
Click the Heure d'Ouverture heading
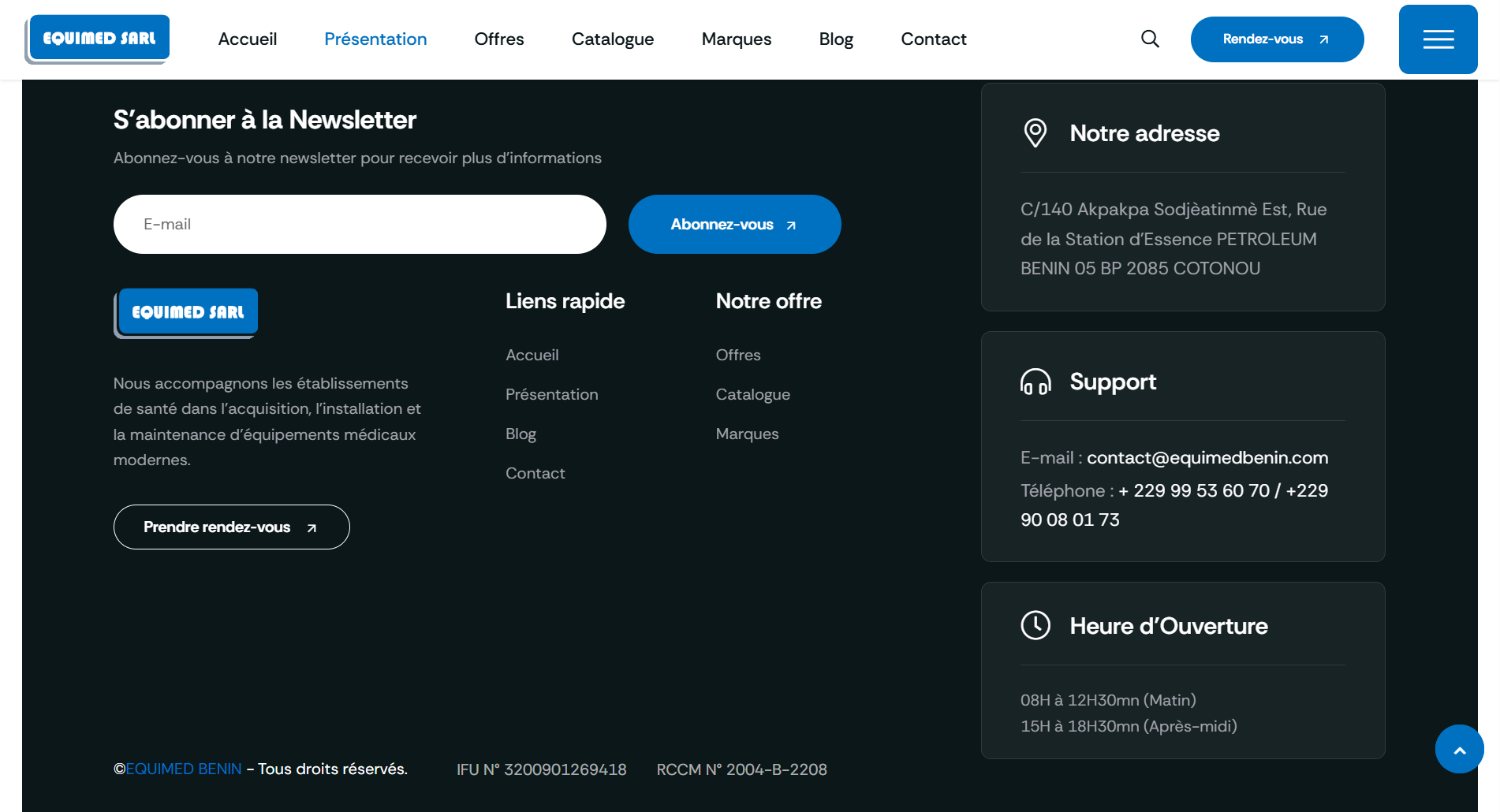tap(1168, 626)
